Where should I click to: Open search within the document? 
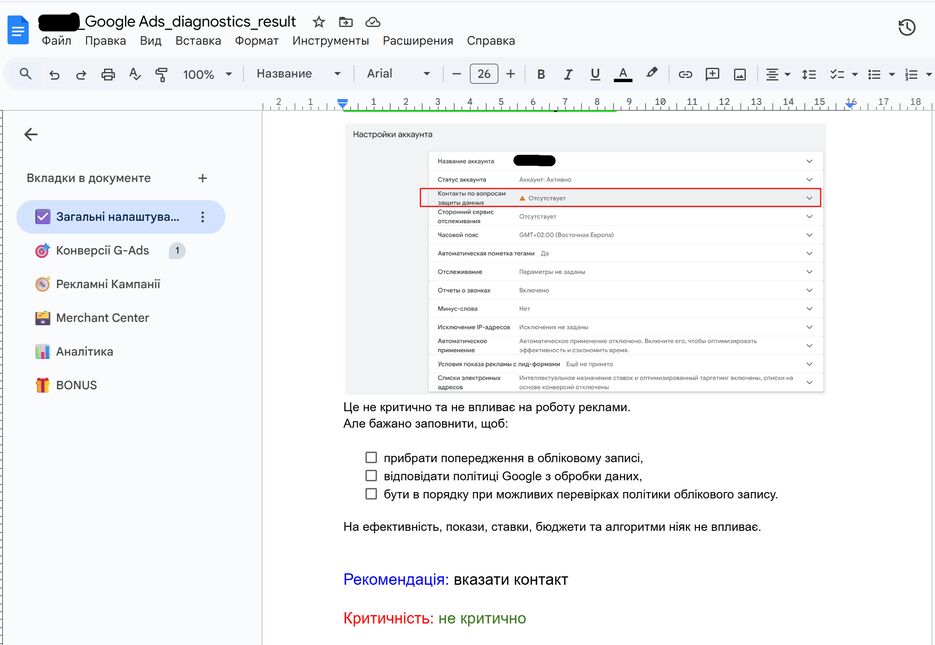27,73
